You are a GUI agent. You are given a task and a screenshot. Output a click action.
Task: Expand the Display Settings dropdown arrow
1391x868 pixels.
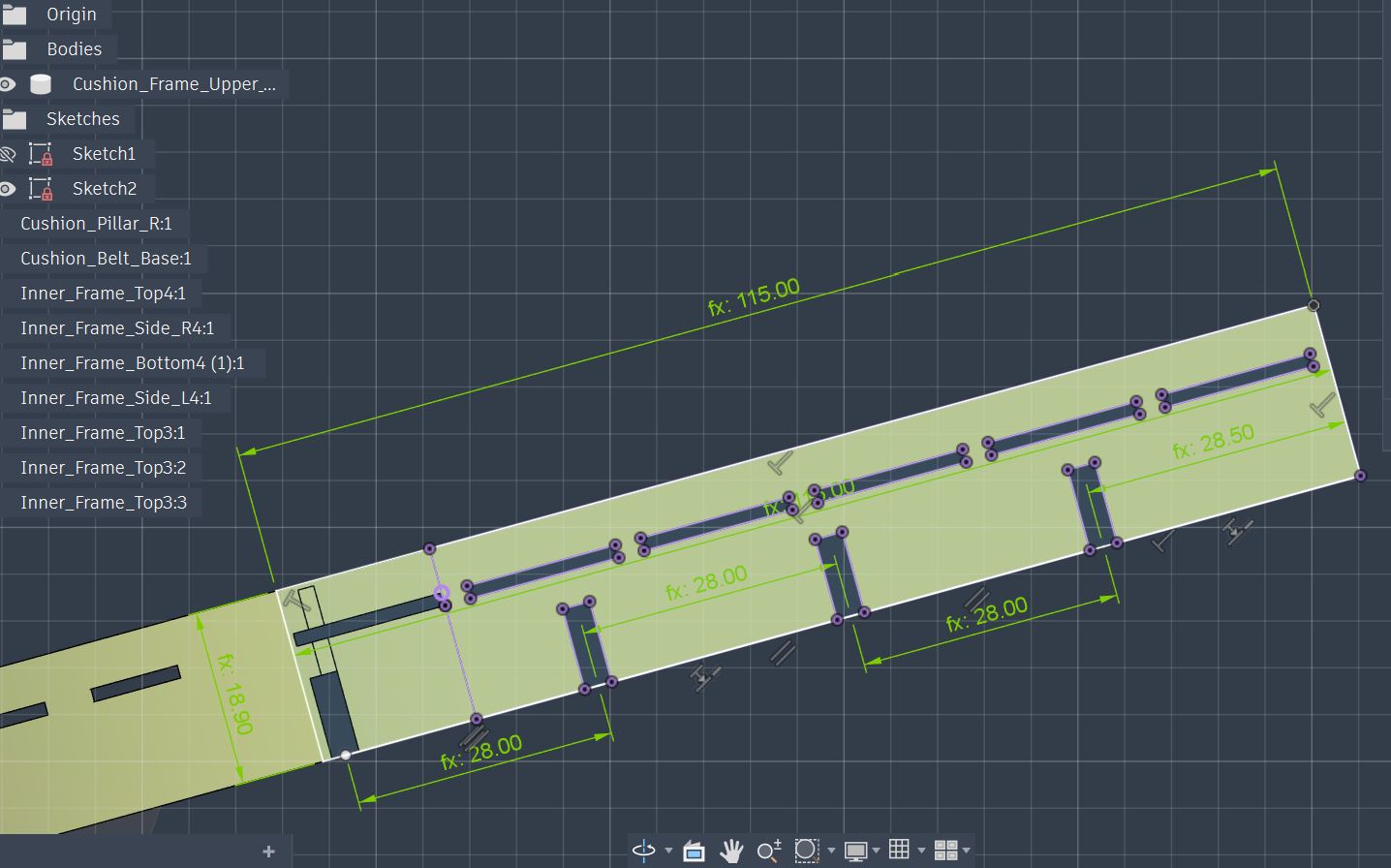point(876,852)
